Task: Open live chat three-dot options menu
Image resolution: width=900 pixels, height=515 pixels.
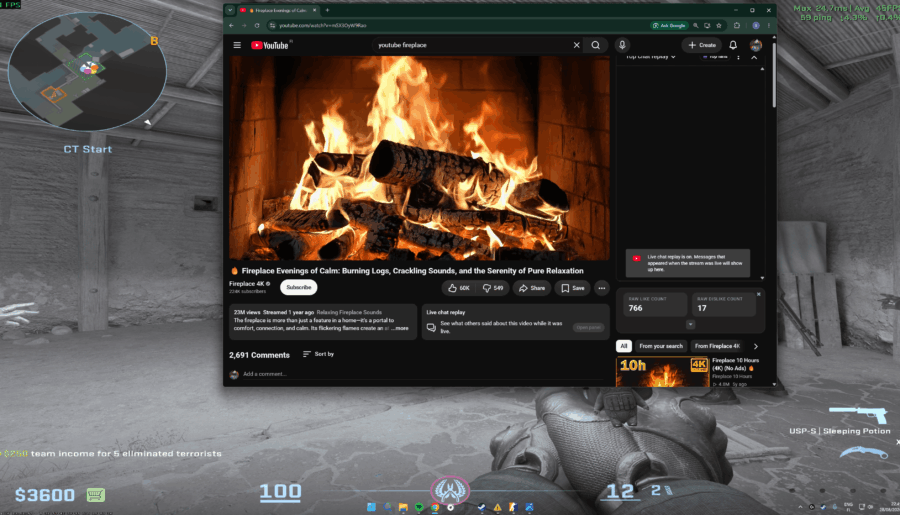Action: pyautogui.click(x=738, y=57)
